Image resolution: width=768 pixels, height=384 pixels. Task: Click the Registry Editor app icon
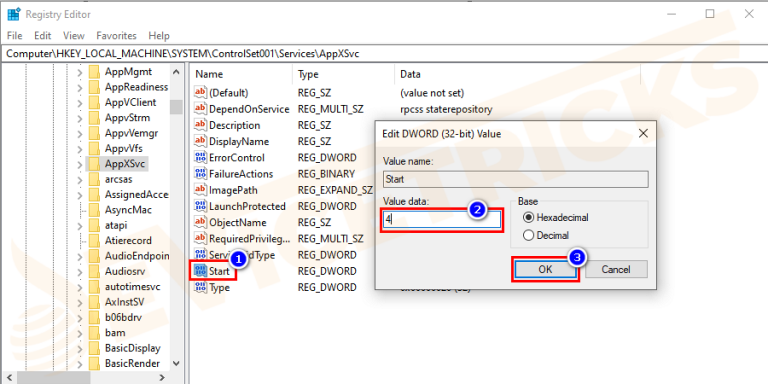14,14
